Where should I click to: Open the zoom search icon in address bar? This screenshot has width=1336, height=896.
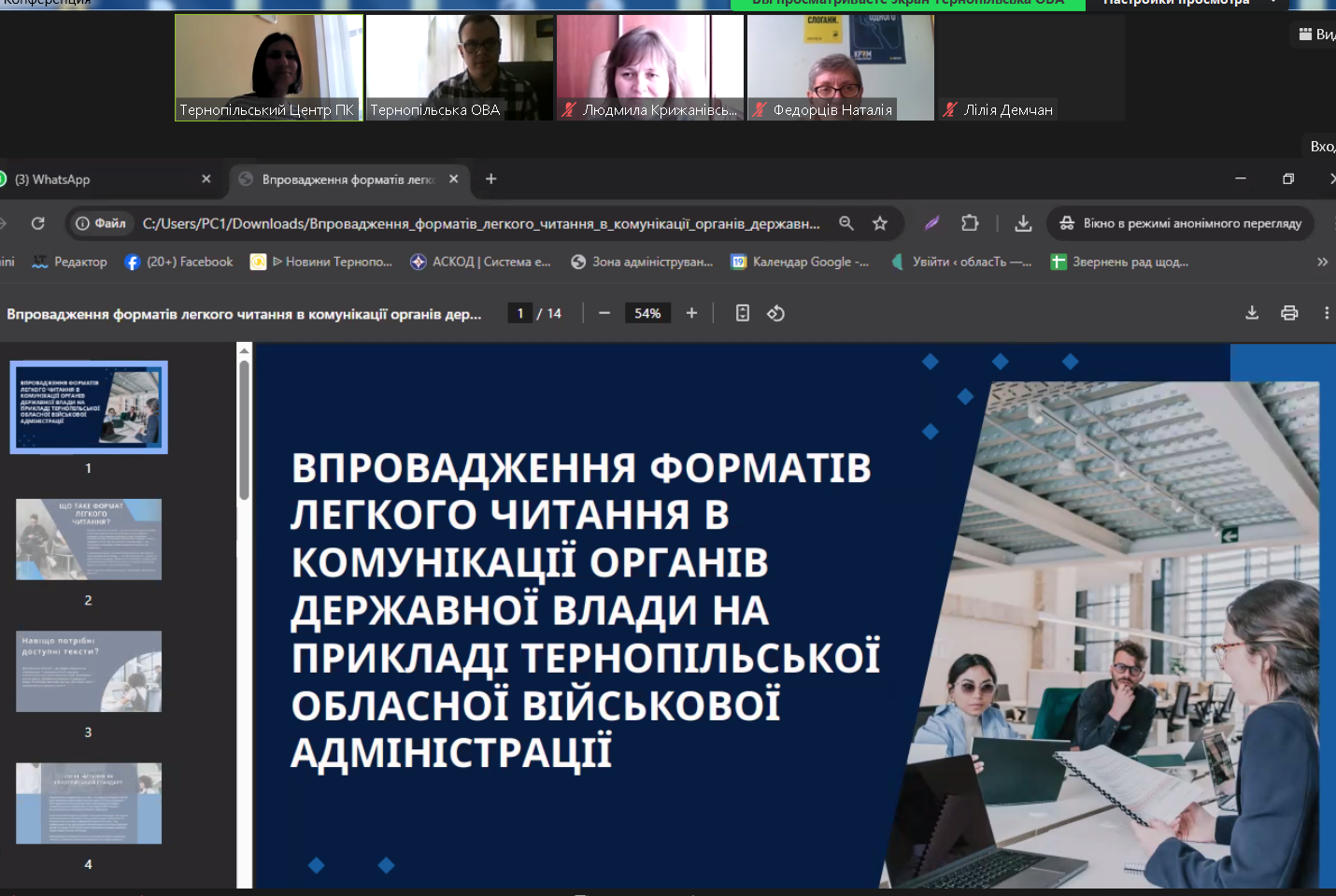(x=846, y=223)
